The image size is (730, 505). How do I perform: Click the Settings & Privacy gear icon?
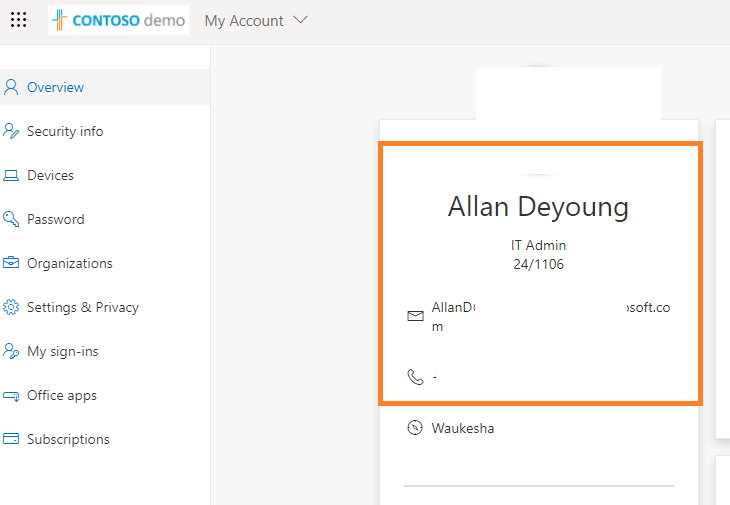pos(11,307)
